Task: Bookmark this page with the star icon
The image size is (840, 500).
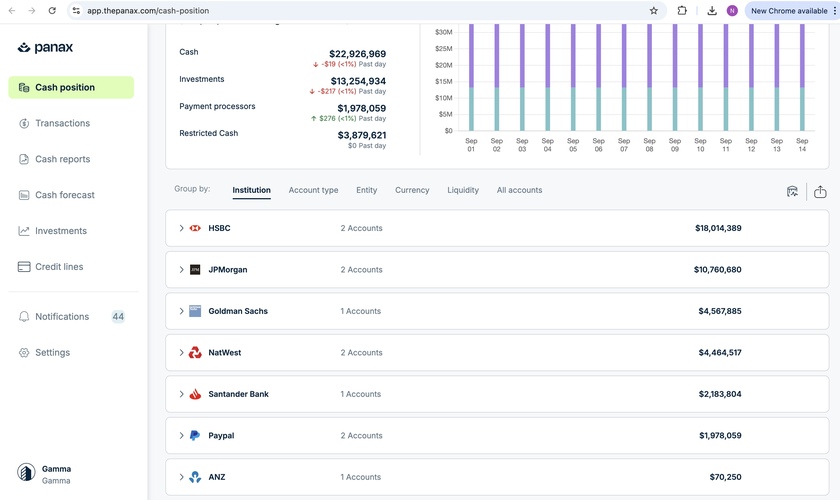Action: pyautogui.click(x=654, y=11)
